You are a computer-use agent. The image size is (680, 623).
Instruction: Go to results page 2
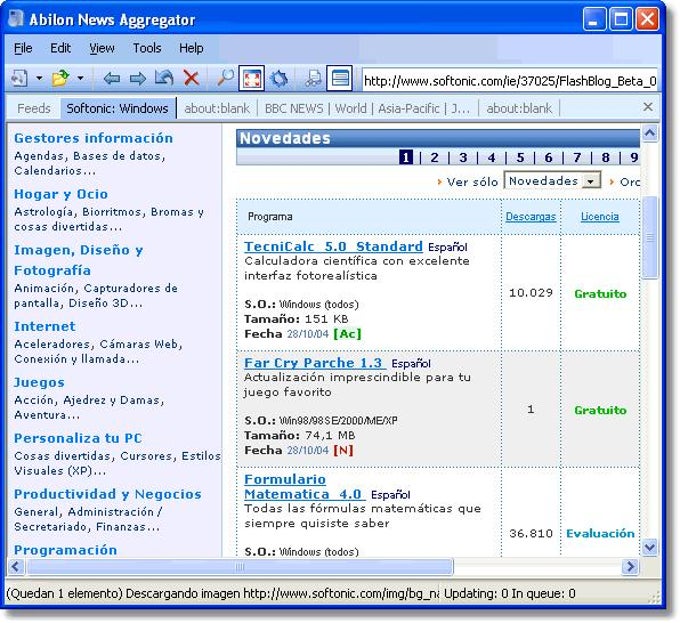point(435,157)
